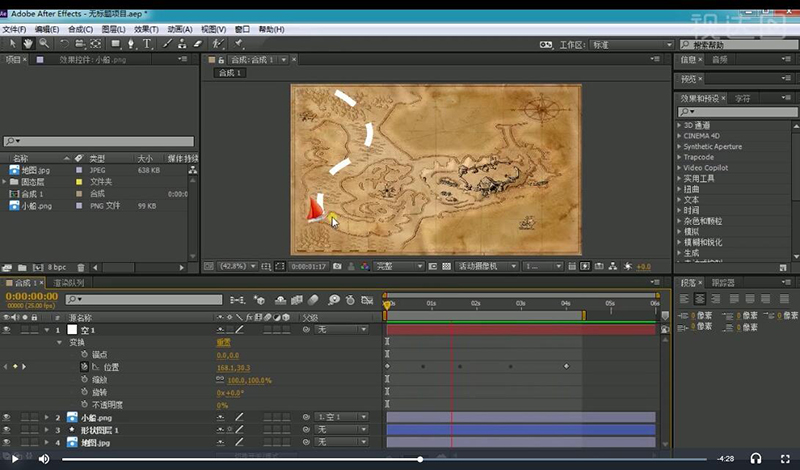800x470 pixels.
Task: Select the Puppet Pin tool
Action: pyautogui.click(x=239, y=44)
